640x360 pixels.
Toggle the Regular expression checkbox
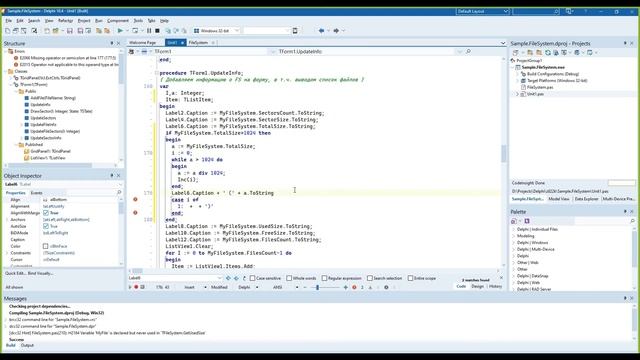(x=324, y=278)
